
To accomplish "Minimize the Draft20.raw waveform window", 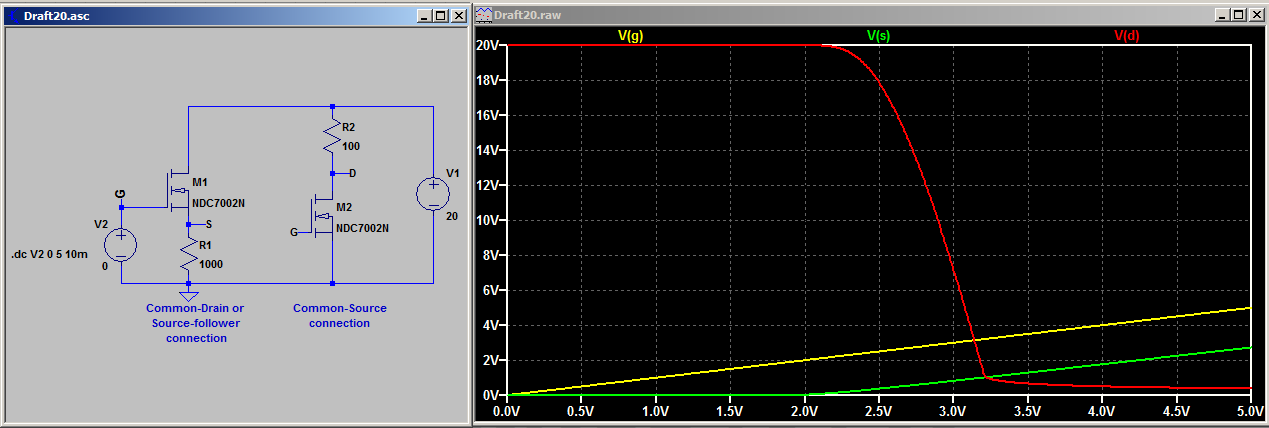I will coord(1223,16).
